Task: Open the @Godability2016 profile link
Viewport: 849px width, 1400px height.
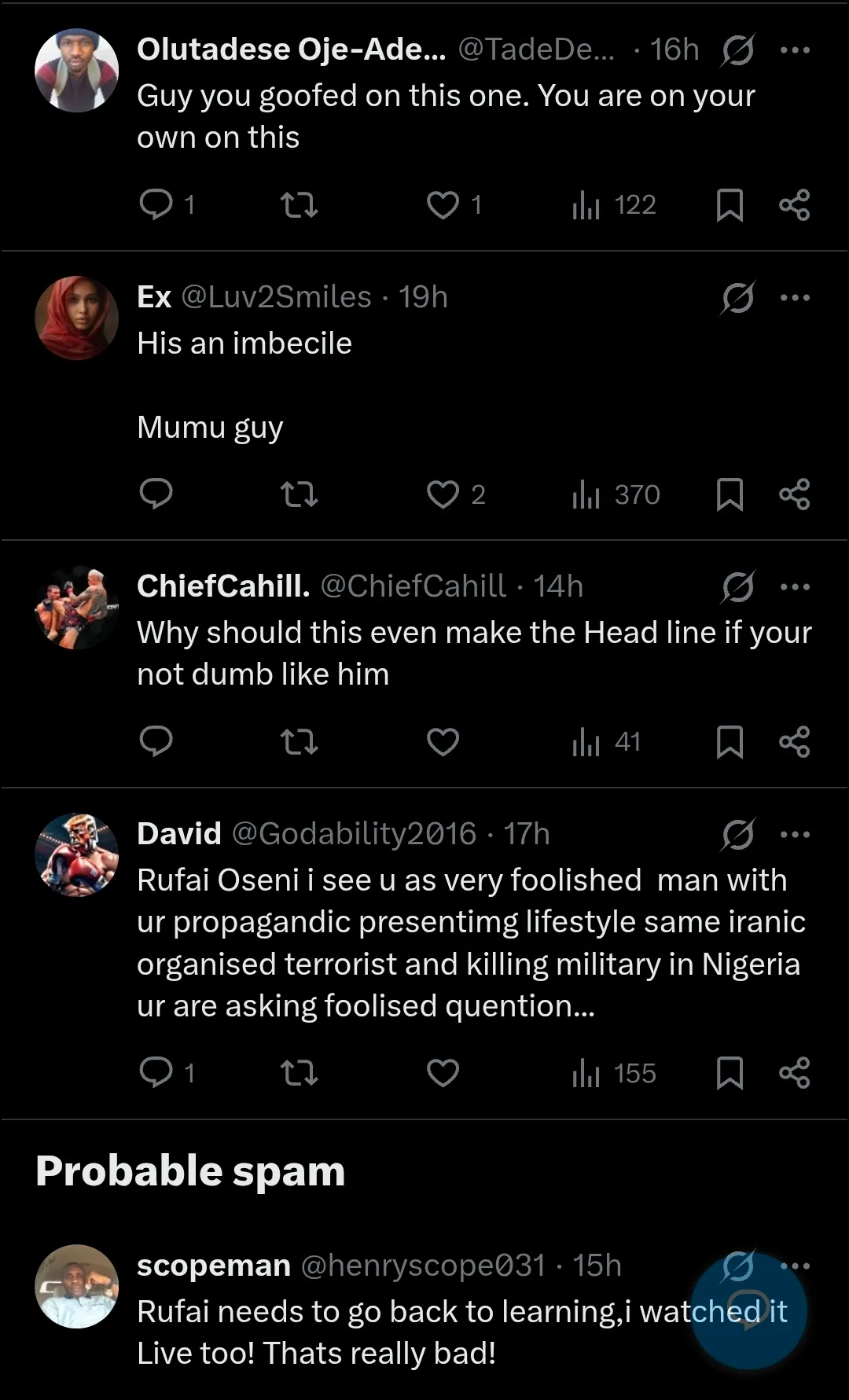Action: [x=354, y=834]
